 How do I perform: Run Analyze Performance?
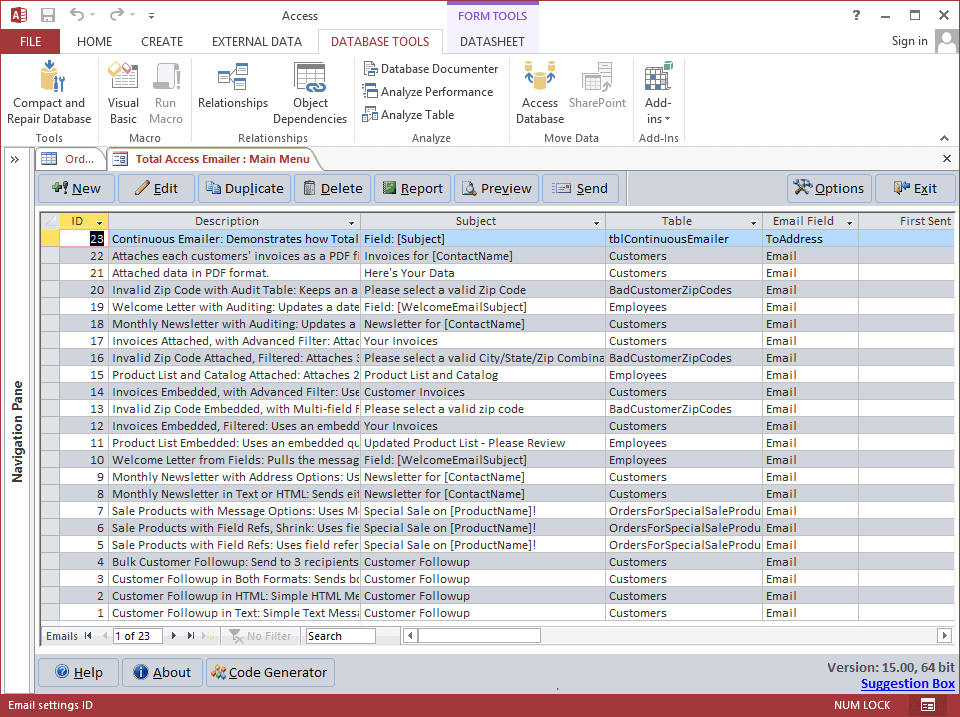[428, 92]
